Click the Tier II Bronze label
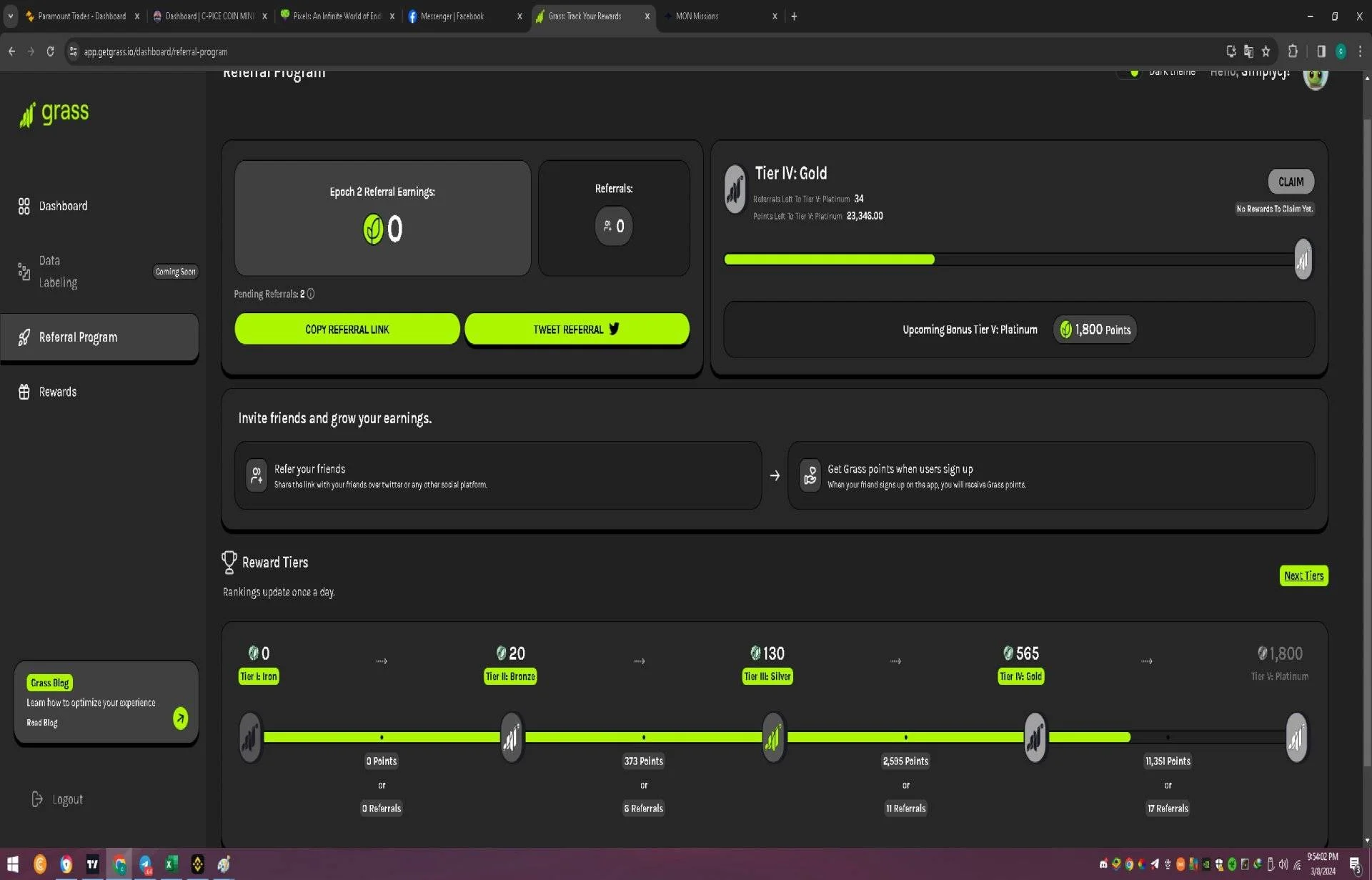Screen dimensions: 1372x880 coord(510,676)
